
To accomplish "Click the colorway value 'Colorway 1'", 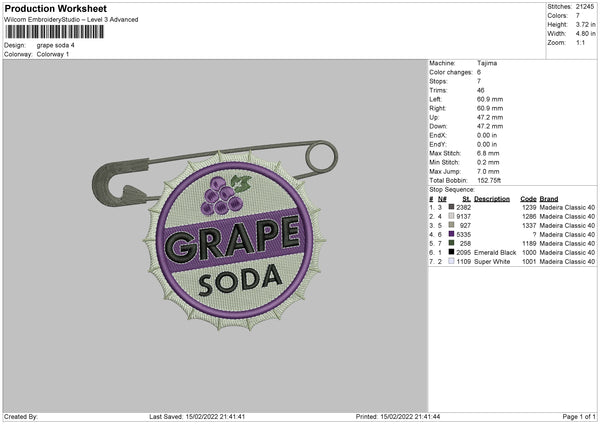I will pos(53,54).
